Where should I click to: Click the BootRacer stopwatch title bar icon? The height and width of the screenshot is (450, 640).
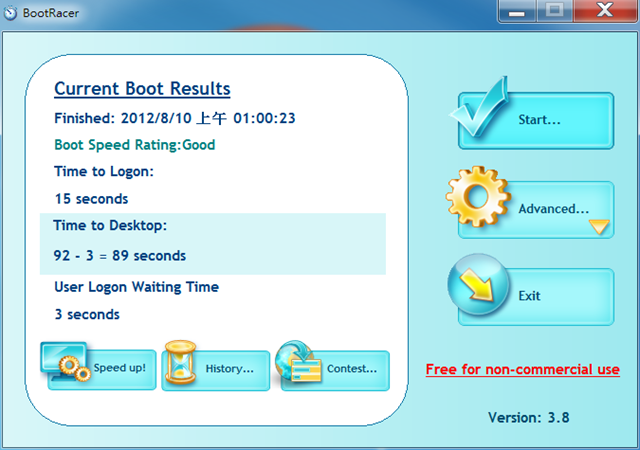(10, 13)
